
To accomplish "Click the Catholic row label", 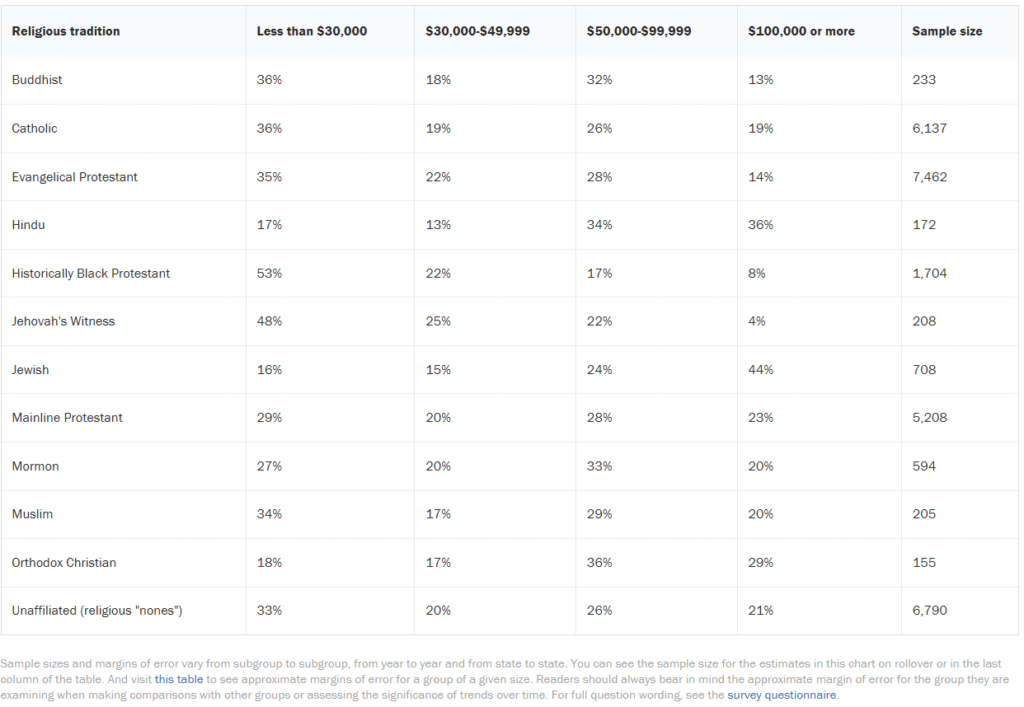I will (35, 128).
